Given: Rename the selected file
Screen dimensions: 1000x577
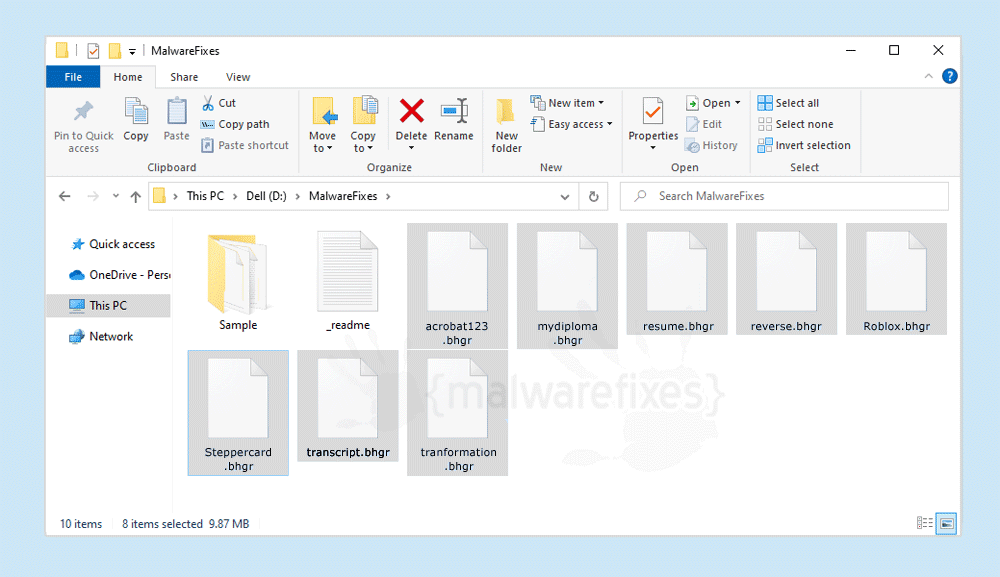Looking at the screenshot, I should [x=453, y=120].
